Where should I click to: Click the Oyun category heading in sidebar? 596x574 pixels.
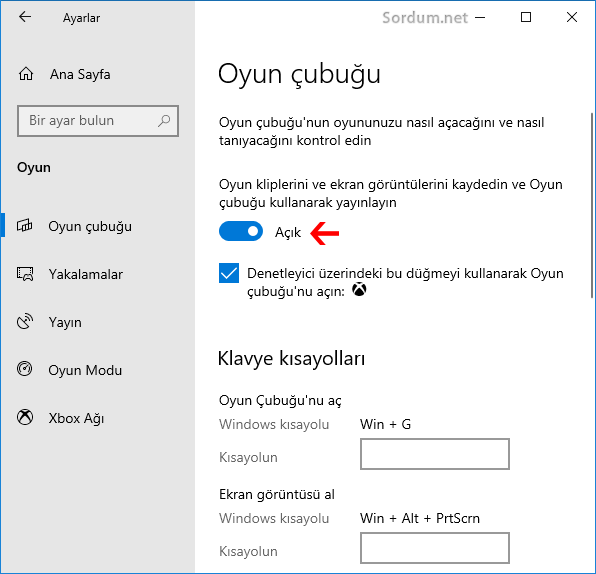coord(34,168)
